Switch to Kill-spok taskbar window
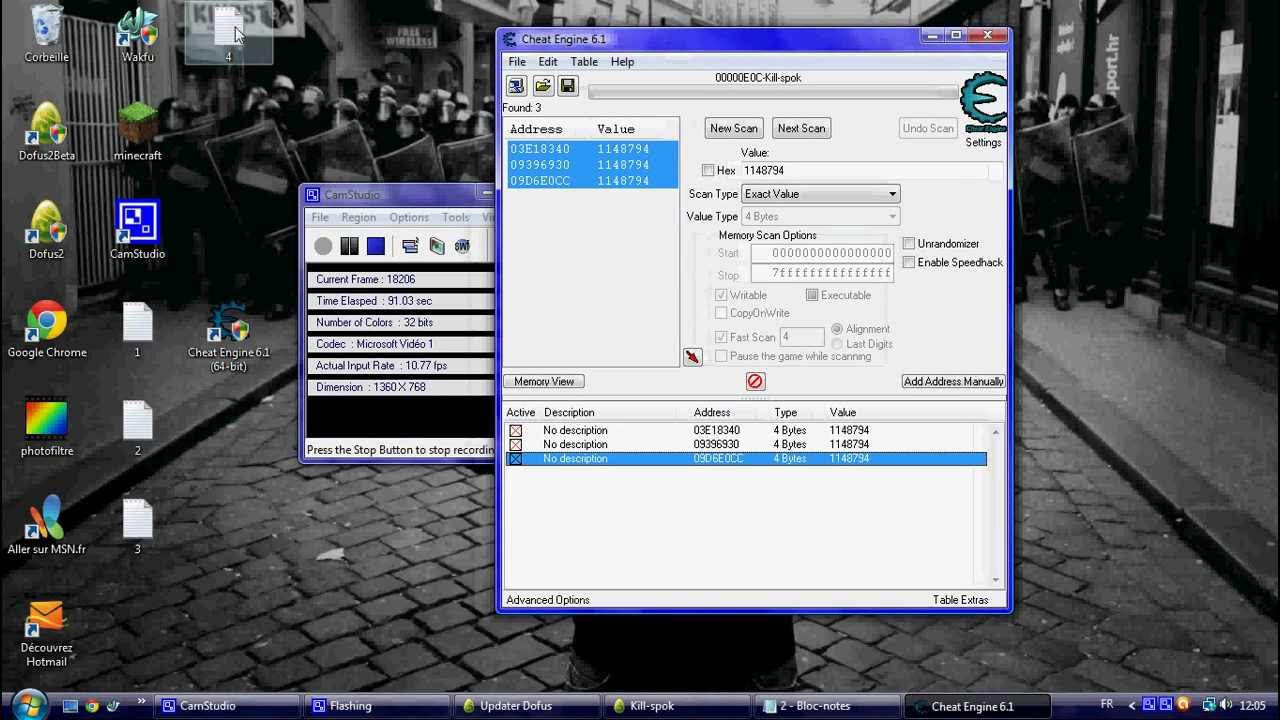 click(675, 706)
